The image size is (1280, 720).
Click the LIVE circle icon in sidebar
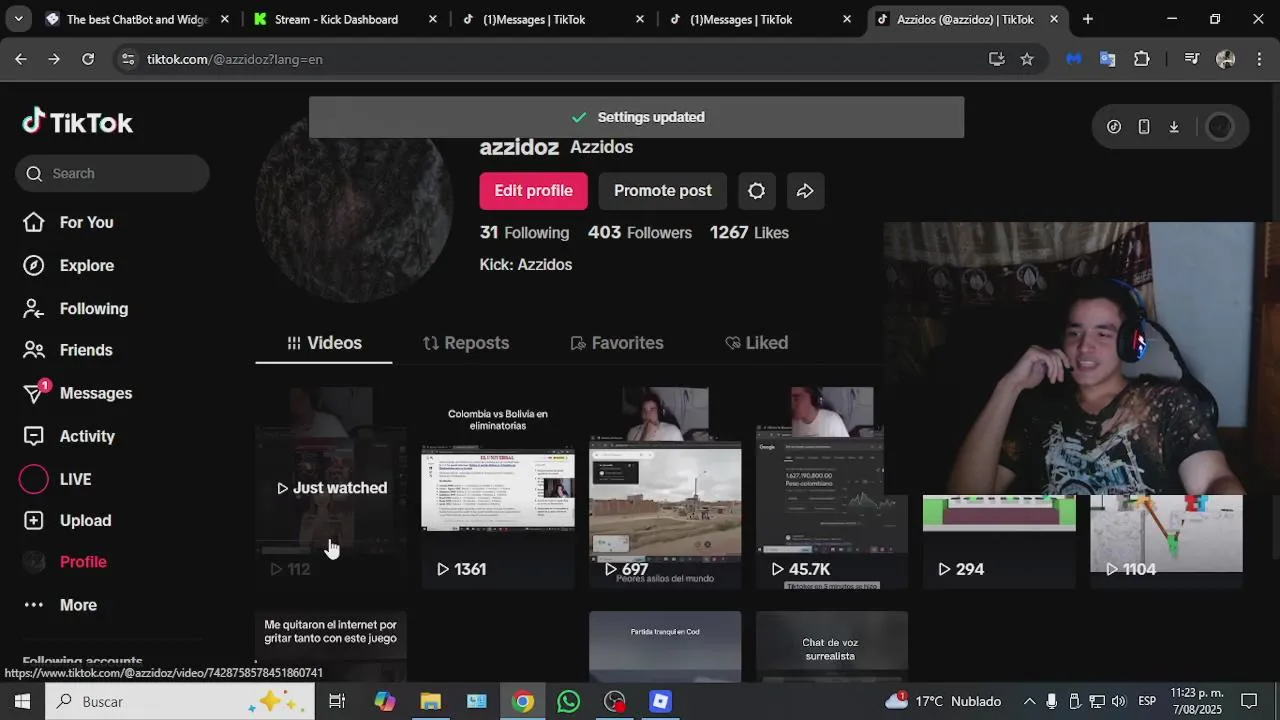[34, 479]
